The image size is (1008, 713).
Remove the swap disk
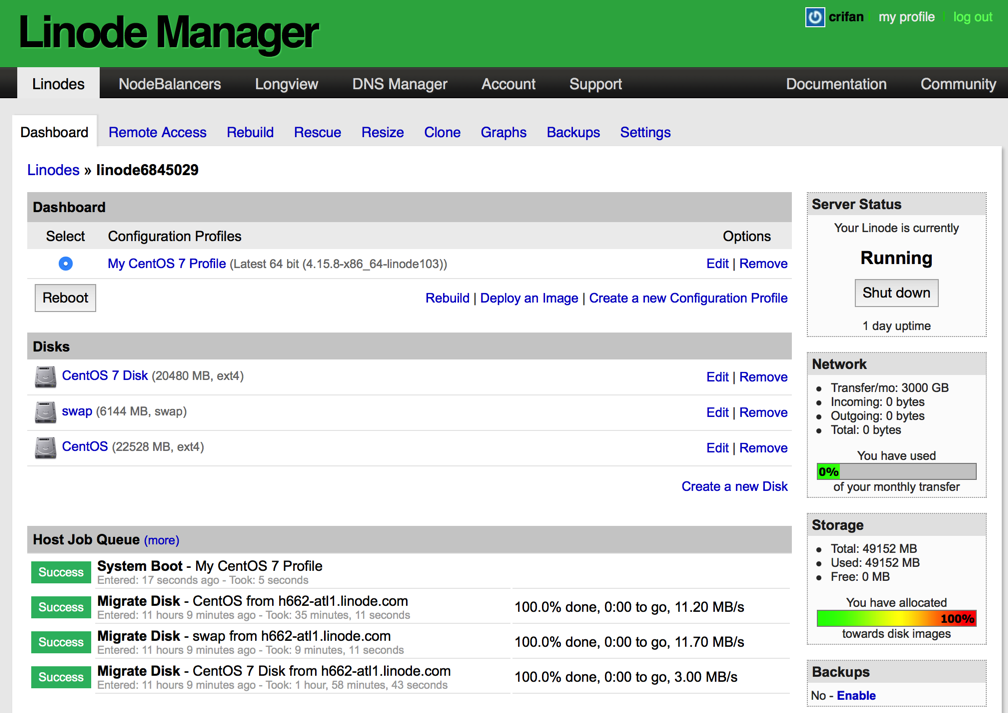[x=763, y=412]
